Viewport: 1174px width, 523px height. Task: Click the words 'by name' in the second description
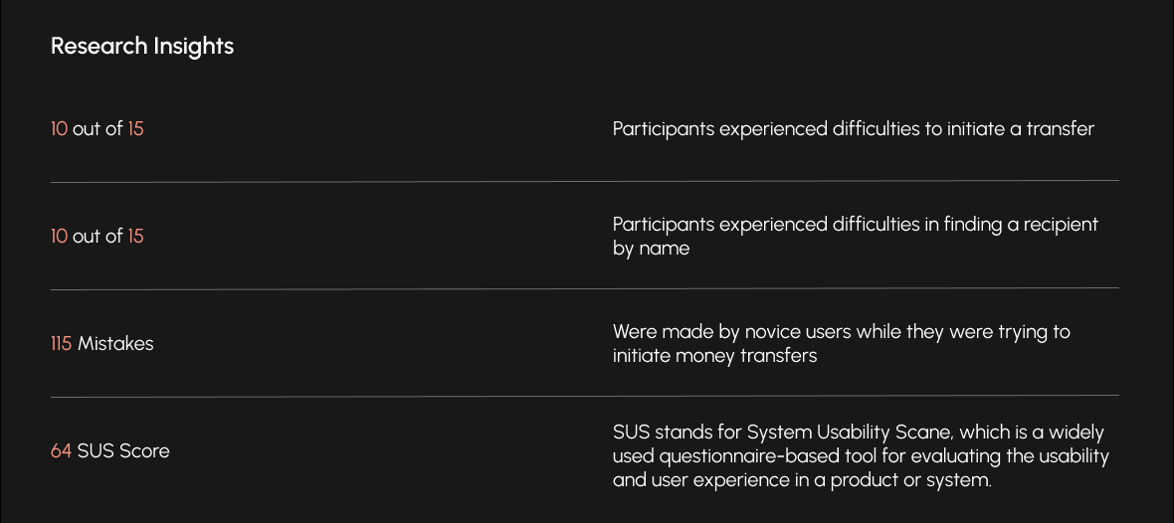coord(651,249)
